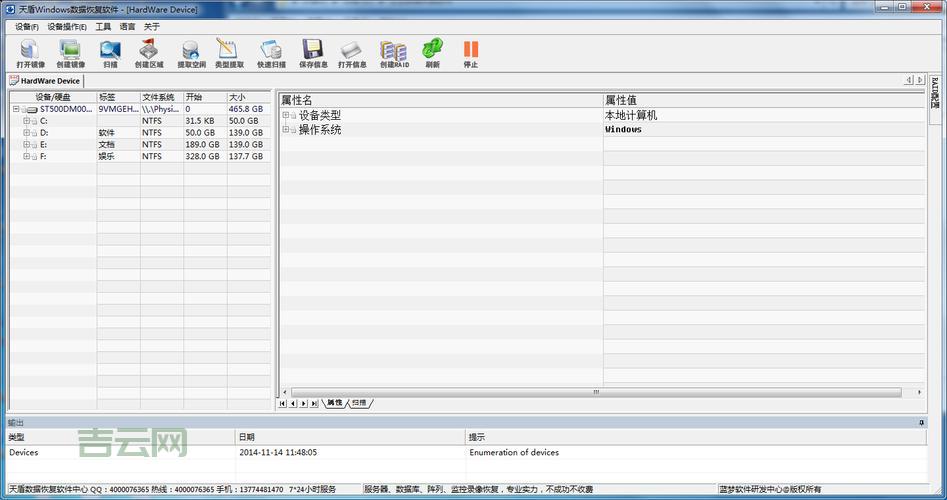
Task: Open the 设备操作(E) menu
Action: point(67,27)
